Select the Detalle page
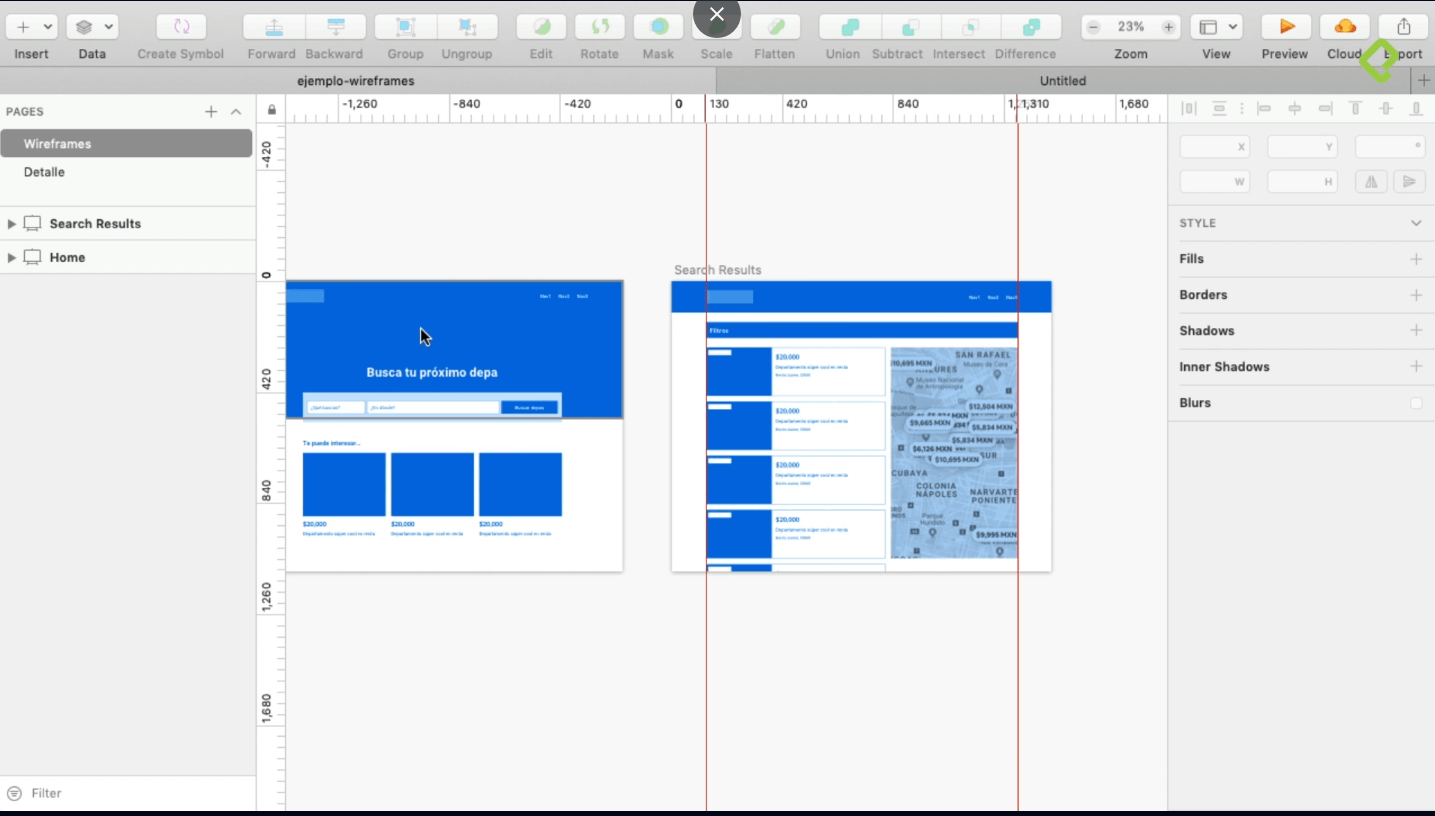Image resolution: width=1435 pixels, height=816 pixels. click(x=44, y=172)
